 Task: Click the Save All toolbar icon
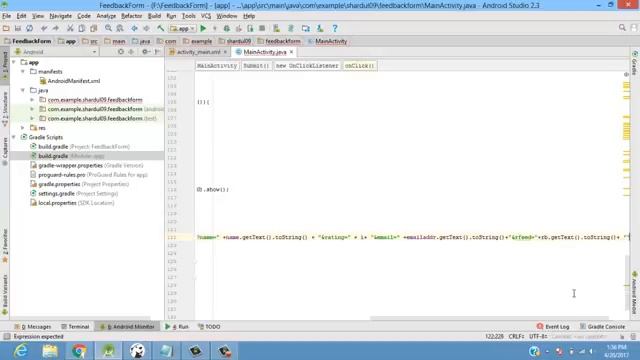(x=18, y=28)
